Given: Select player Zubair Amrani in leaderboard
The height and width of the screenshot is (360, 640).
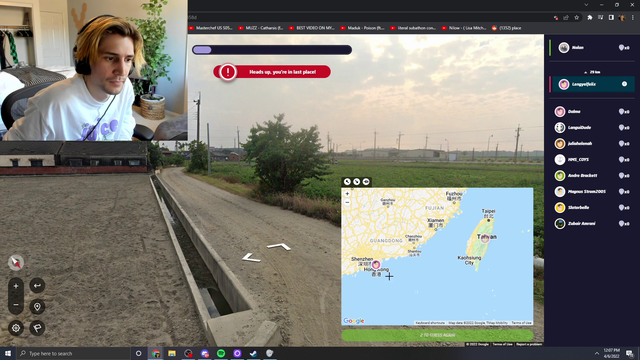Looking at the screenshot, I should (592, 223).
